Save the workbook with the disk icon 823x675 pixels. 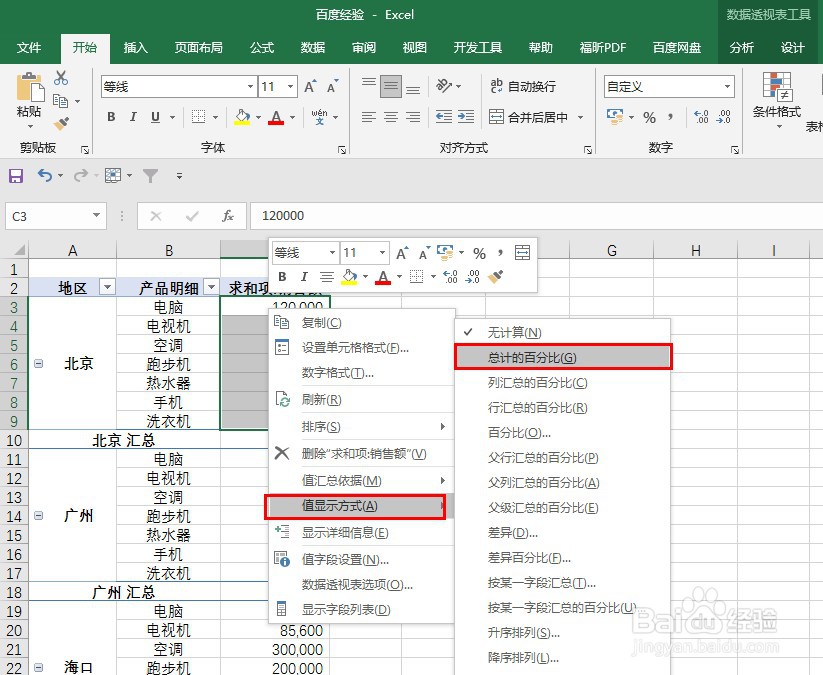click(x=16, y=175)
